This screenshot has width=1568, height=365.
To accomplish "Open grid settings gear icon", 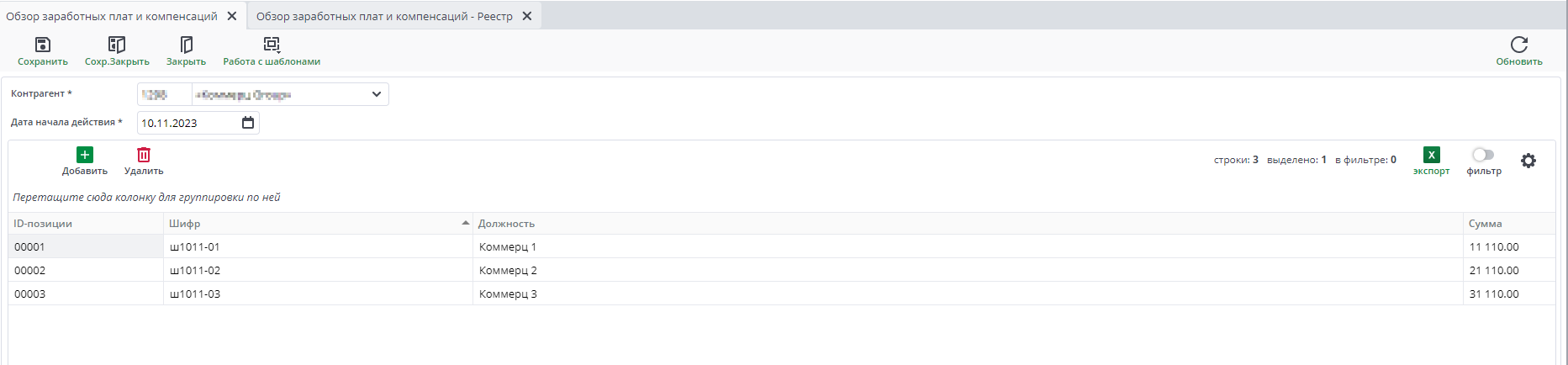I will point(1528,161).
